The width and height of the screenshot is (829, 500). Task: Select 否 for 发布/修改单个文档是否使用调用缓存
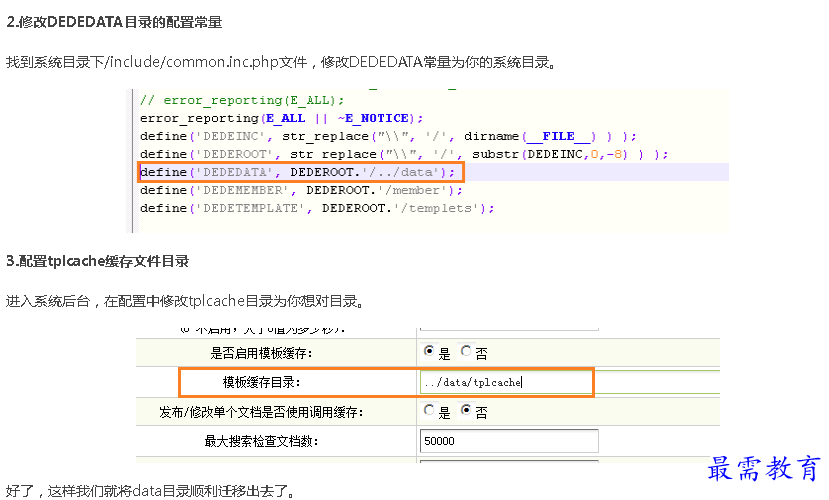(466, 410)
